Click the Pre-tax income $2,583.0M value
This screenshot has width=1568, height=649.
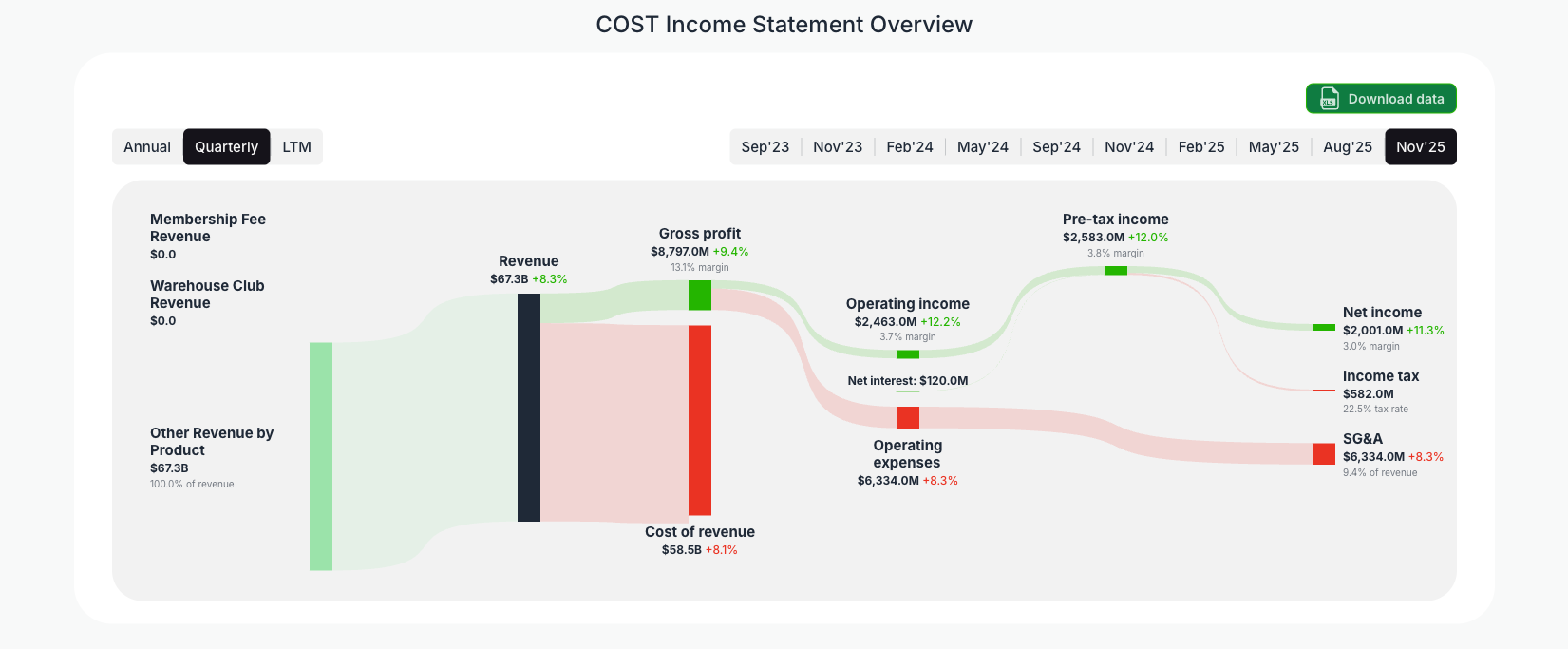pos(1093,238)
